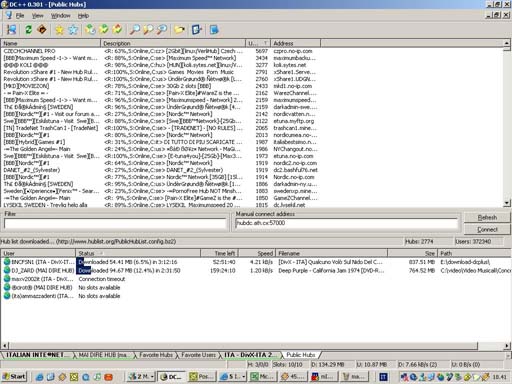The height and width of the screenshot is (384, 512).
Task: Click the DC++ icon left of File menu
Action: [x=9, y=15]
